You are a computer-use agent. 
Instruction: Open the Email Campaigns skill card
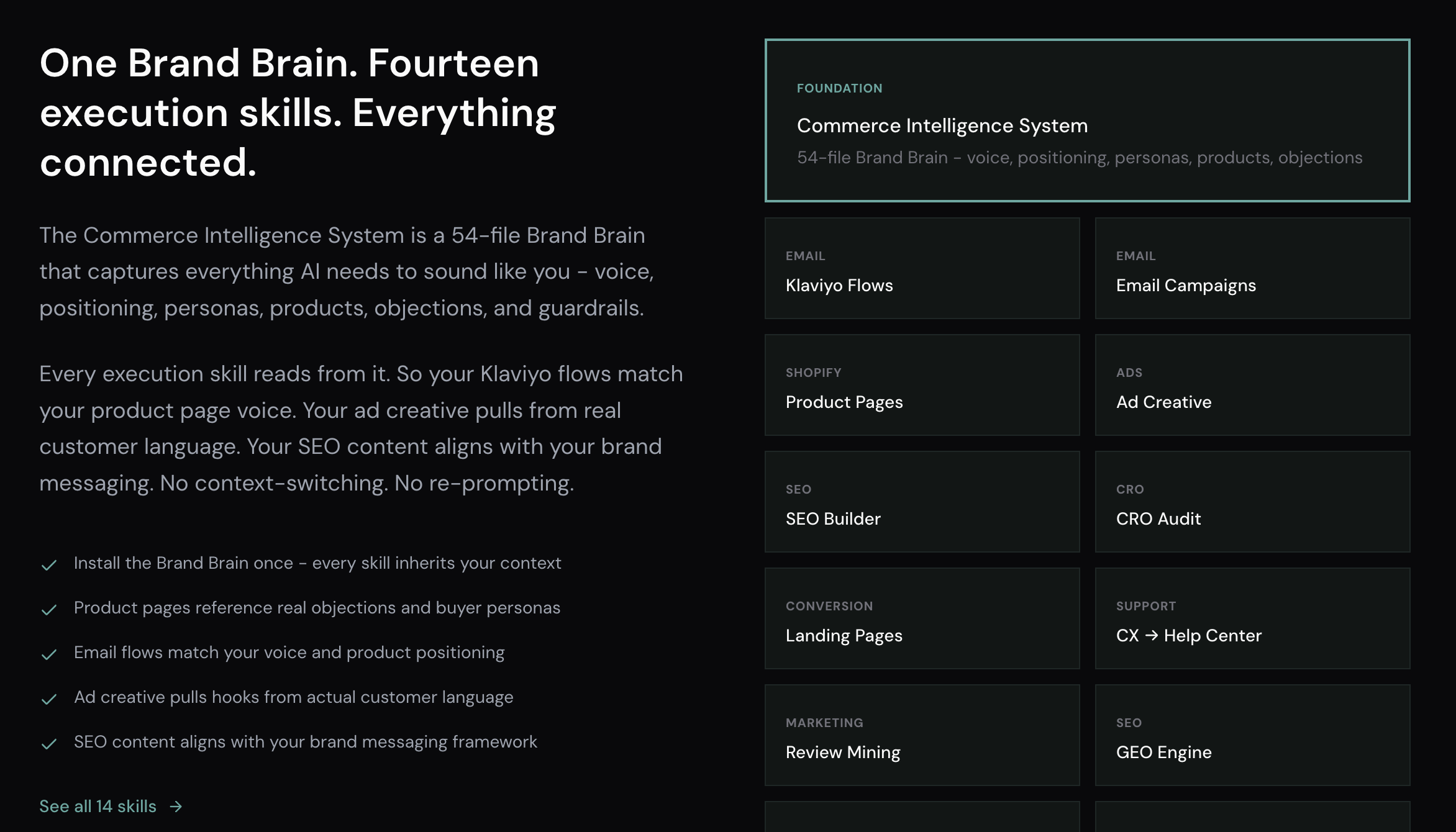coord(1252,268)
